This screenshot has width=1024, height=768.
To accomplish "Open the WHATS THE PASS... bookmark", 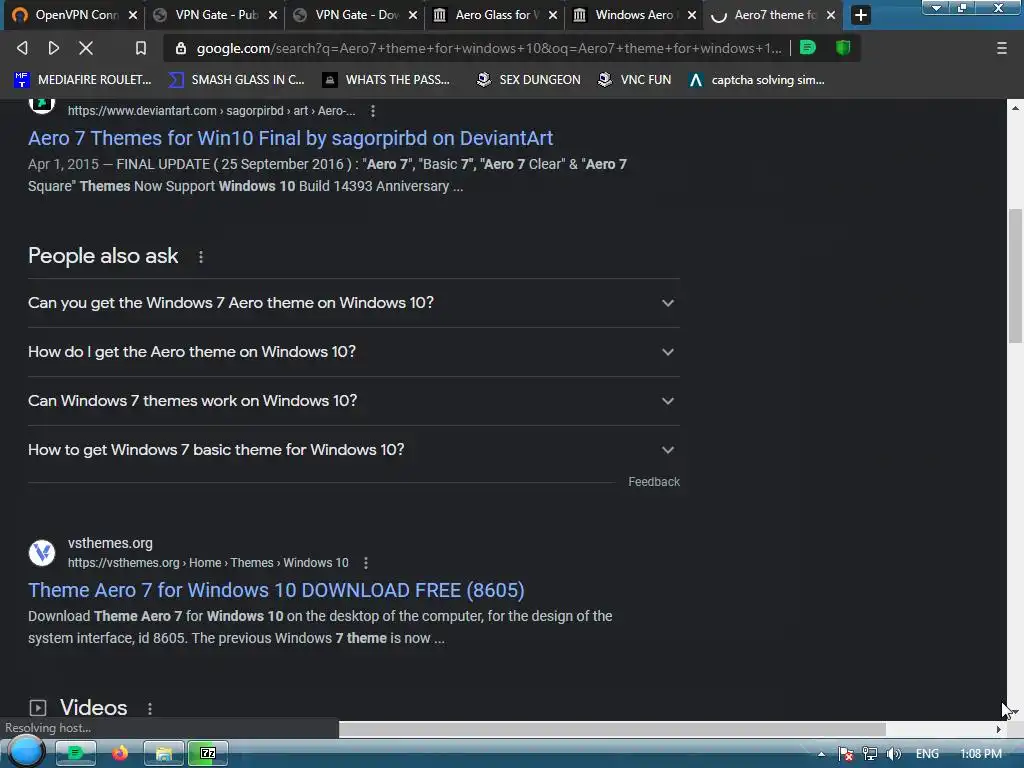I will 386,80.
